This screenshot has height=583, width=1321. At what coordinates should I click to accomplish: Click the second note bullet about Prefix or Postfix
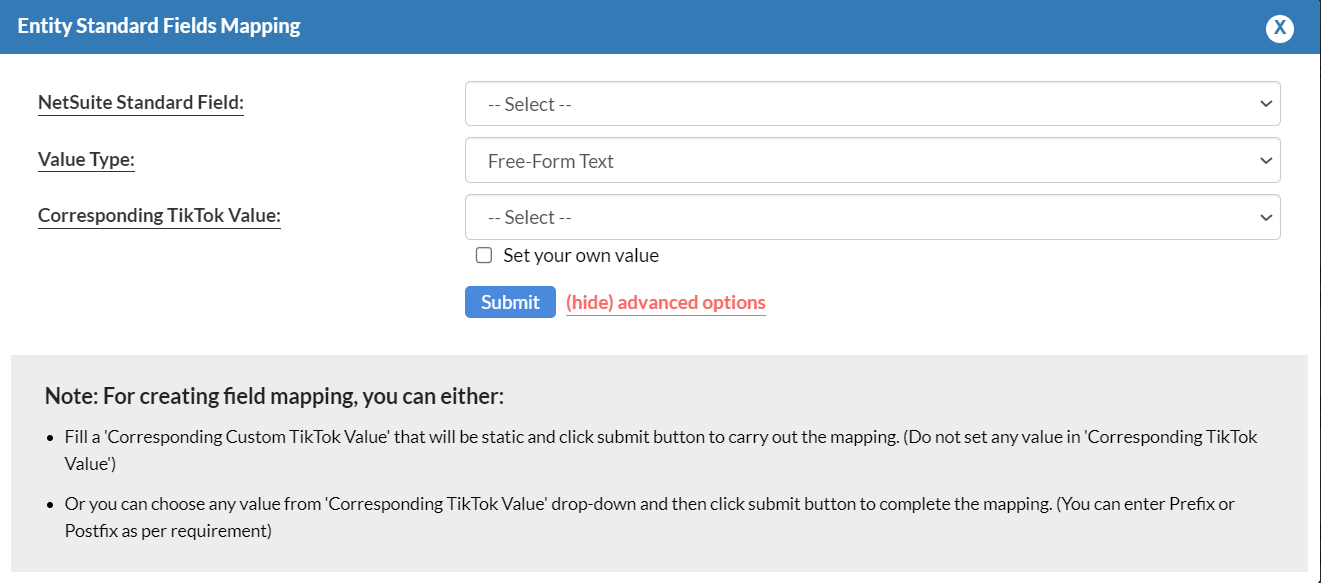650,504
